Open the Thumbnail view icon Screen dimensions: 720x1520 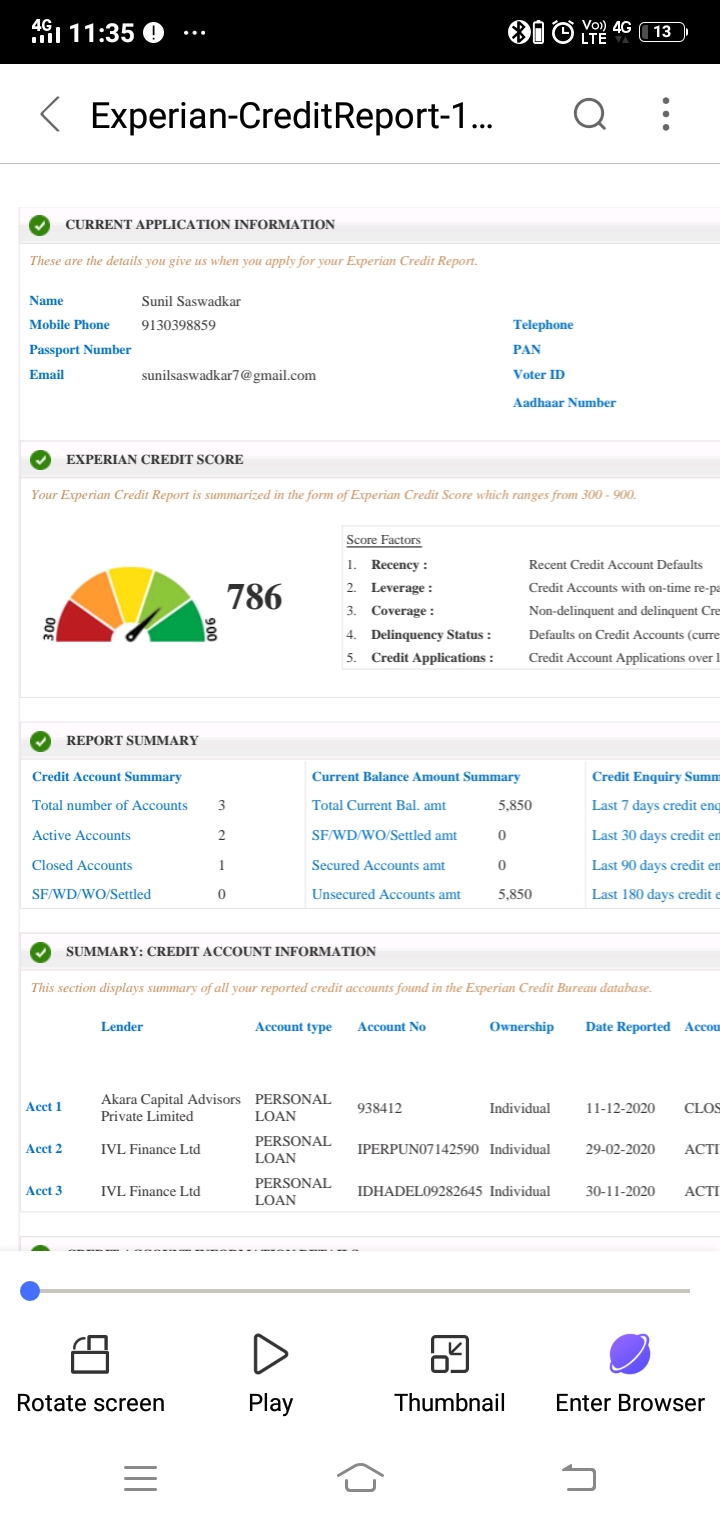click(x=450, y=1354)
